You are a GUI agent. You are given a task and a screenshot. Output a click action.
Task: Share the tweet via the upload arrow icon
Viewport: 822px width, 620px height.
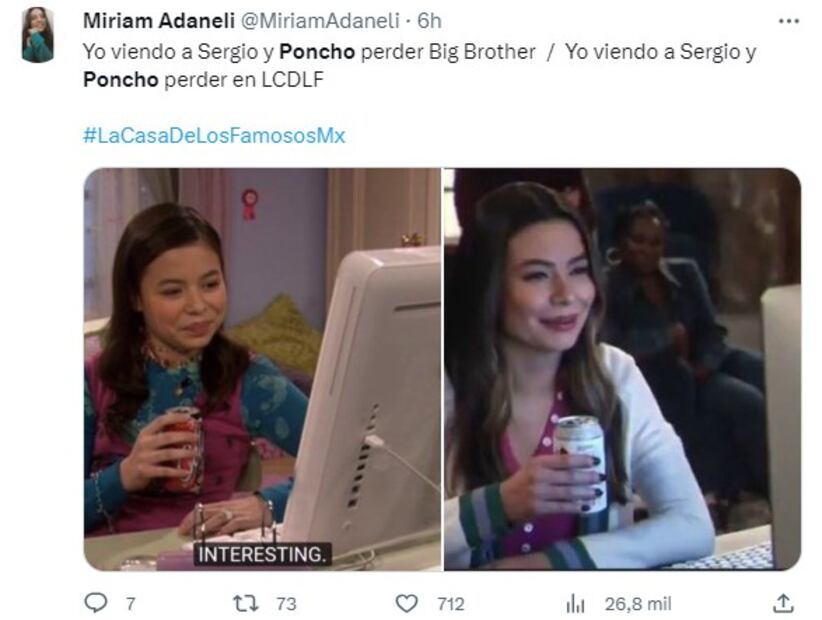coord(783,603)
